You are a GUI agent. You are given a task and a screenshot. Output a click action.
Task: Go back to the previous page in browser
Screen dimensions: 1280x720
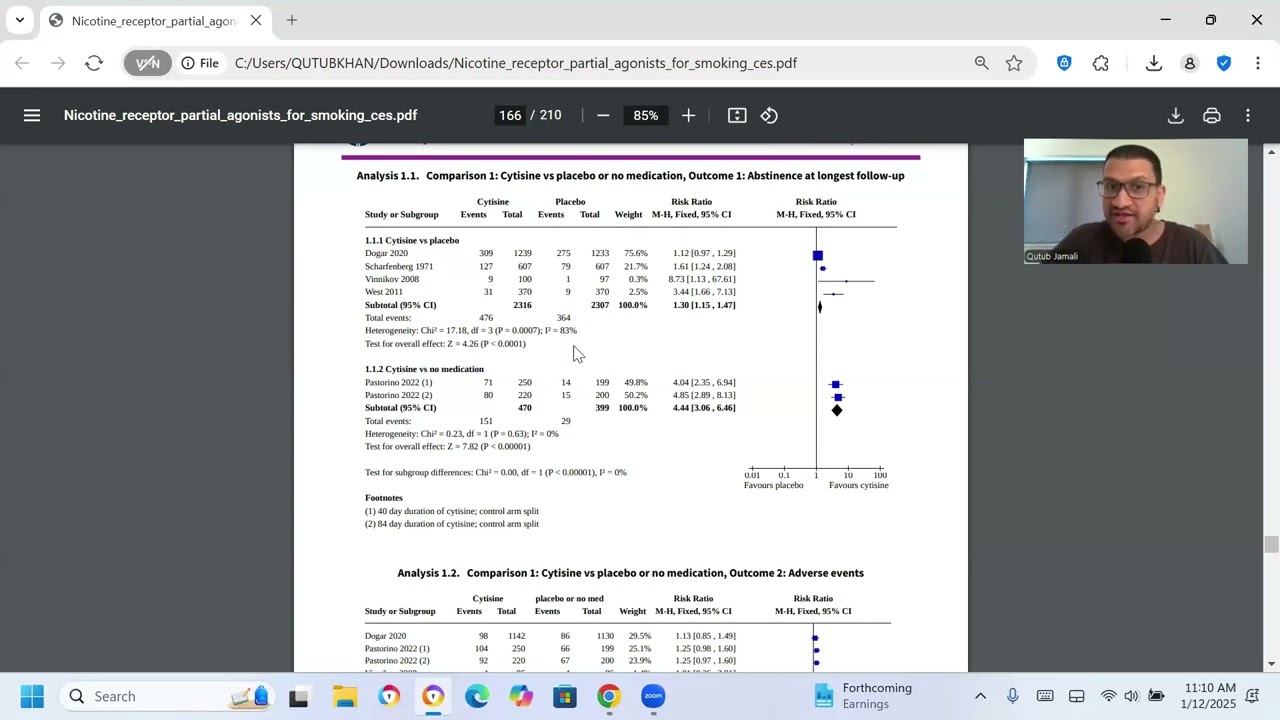[x=22, y=63]
